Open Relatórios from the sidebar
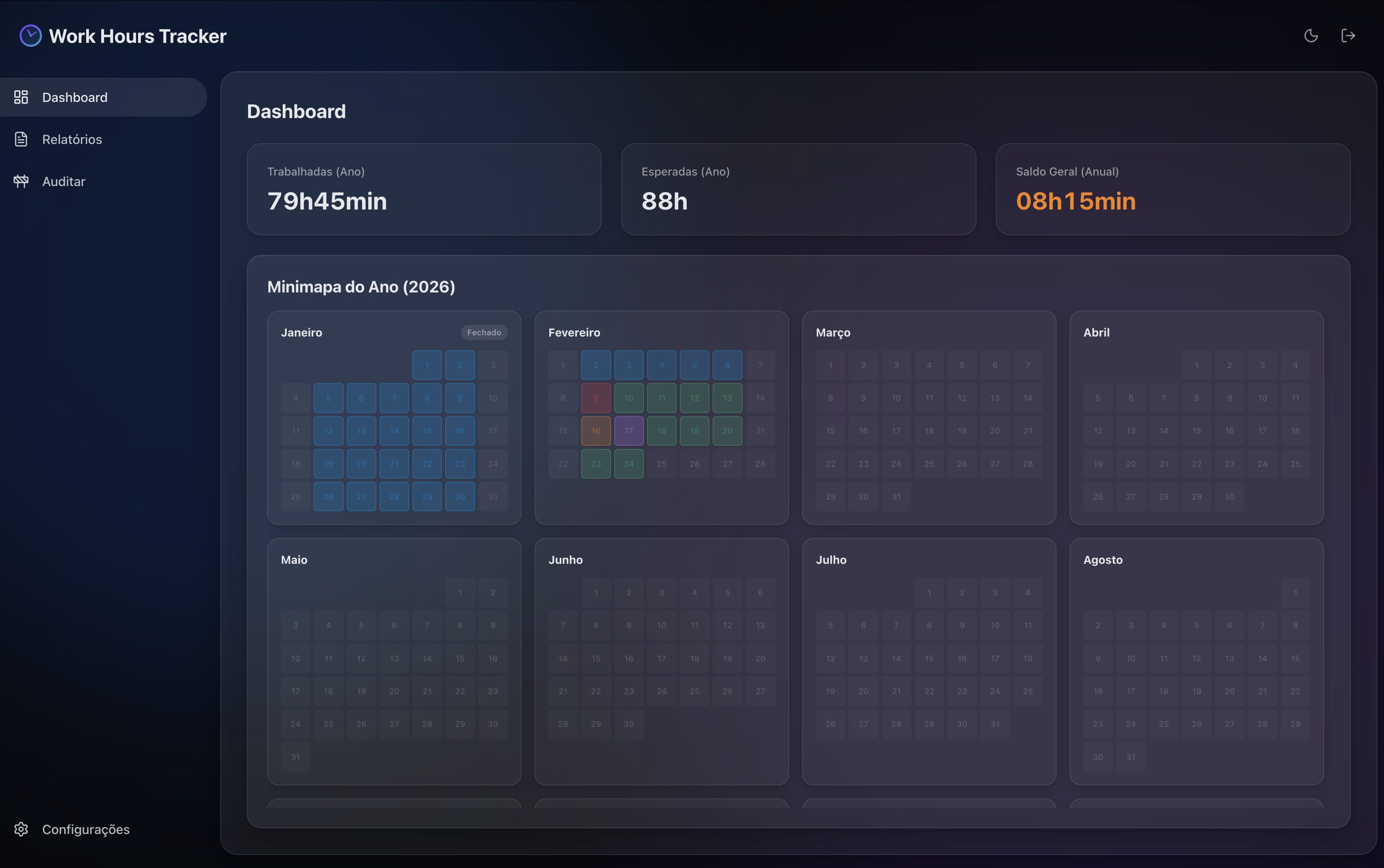 (x=72, y=139)
